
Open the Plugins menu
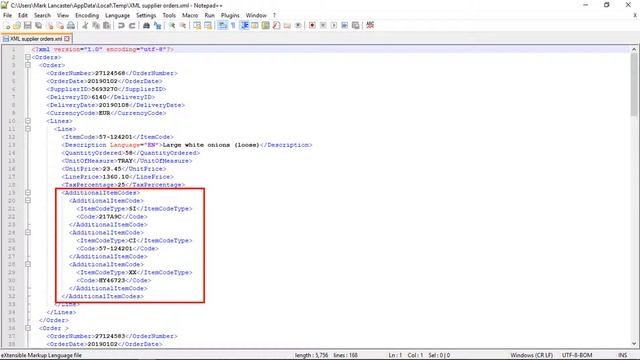click(230, 15)
